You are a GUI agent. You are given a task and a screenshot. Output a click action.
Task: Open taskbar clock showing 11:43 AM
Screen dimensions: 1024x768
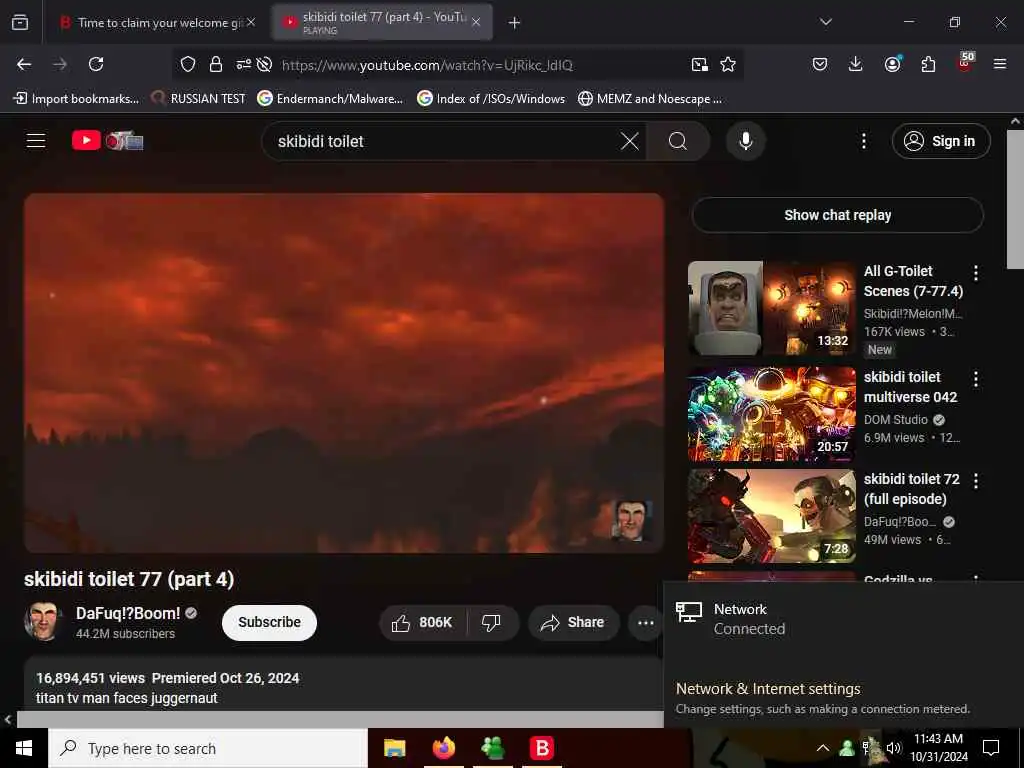coord(938,748)
